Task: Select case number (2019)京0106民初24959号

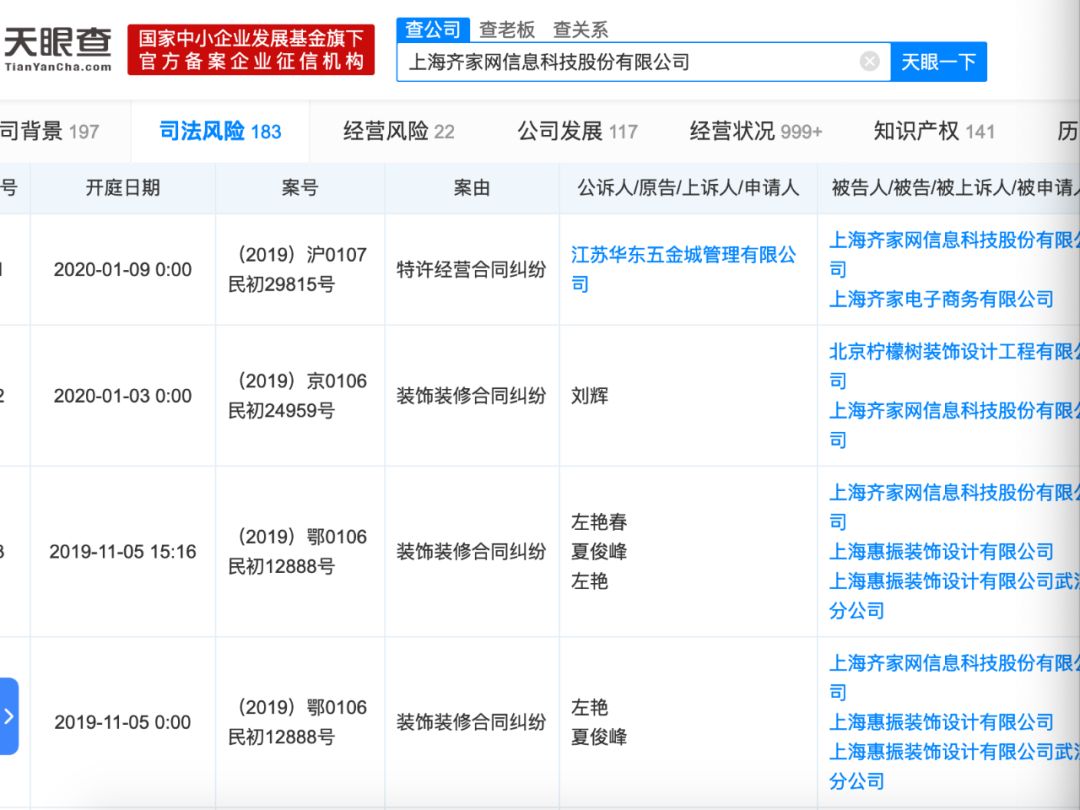Action: click(x=298, y=396)
